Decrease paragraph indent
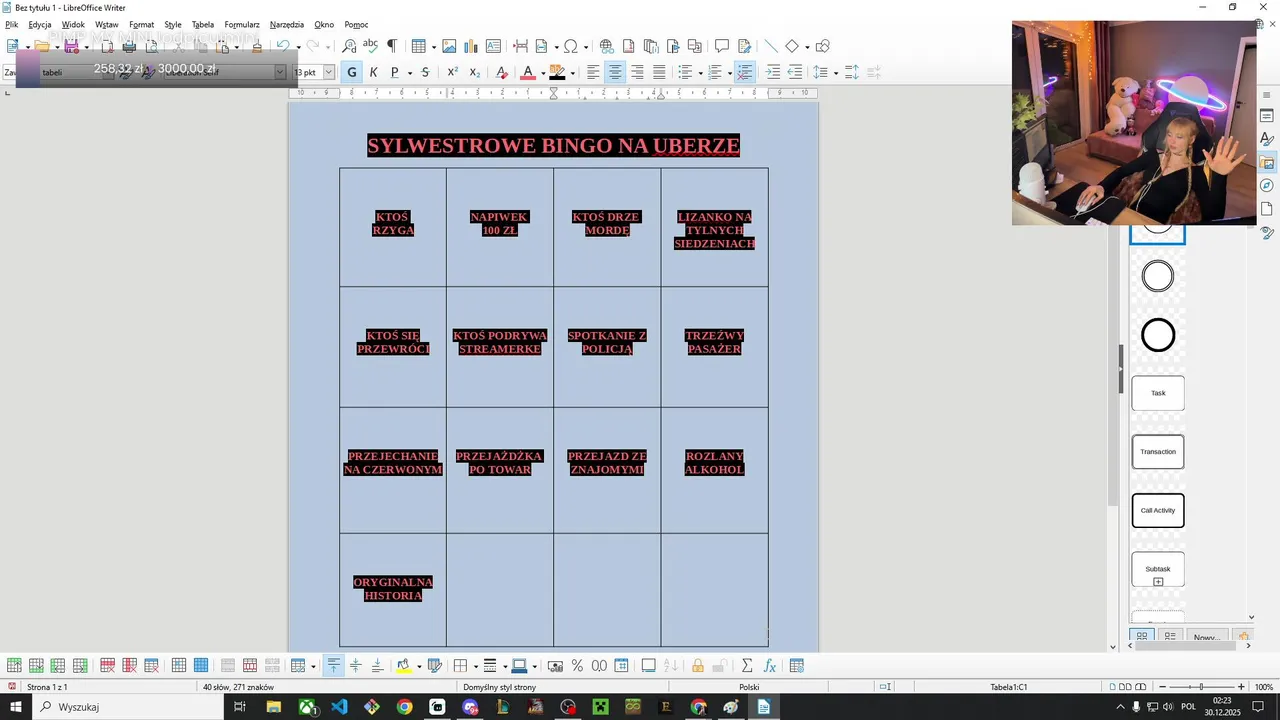 [x=795, y=72]
